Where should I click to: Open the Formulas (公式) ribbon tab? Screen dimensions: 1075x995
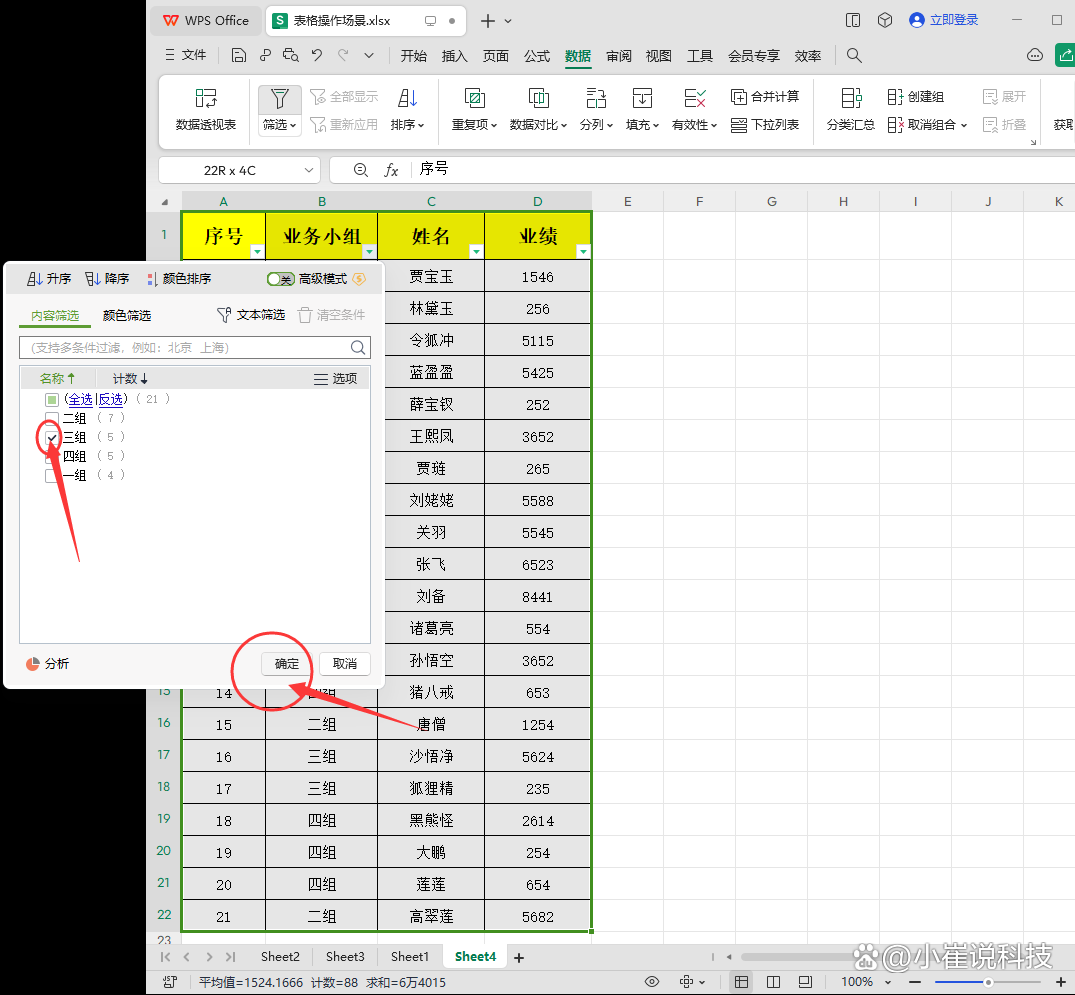tap(537, 56)
